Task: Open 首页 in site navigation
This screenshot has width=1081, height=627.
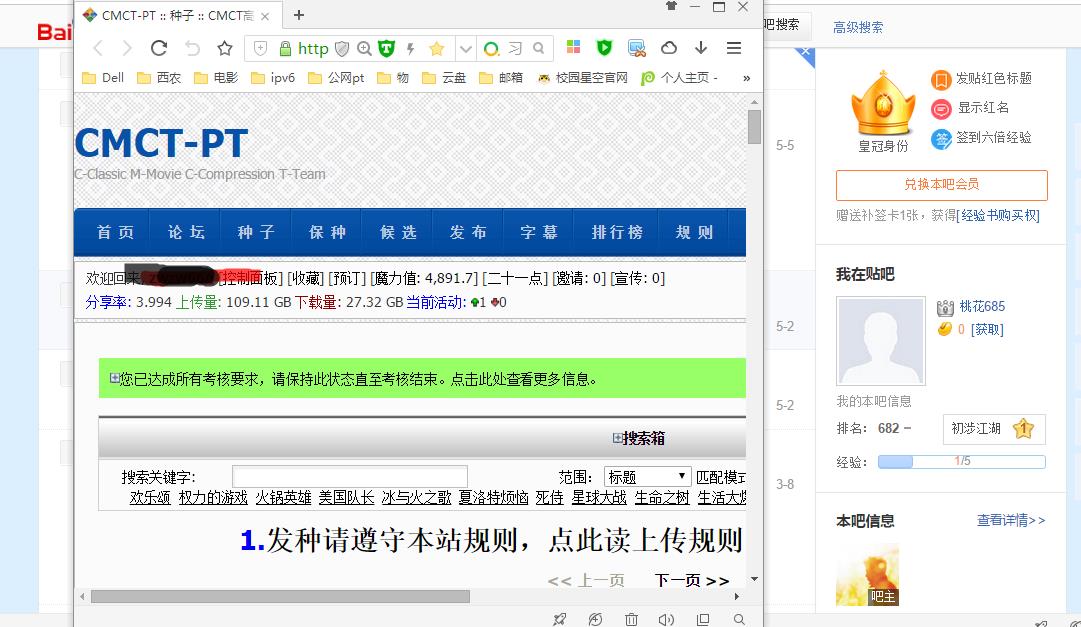Action: (116, 232)
